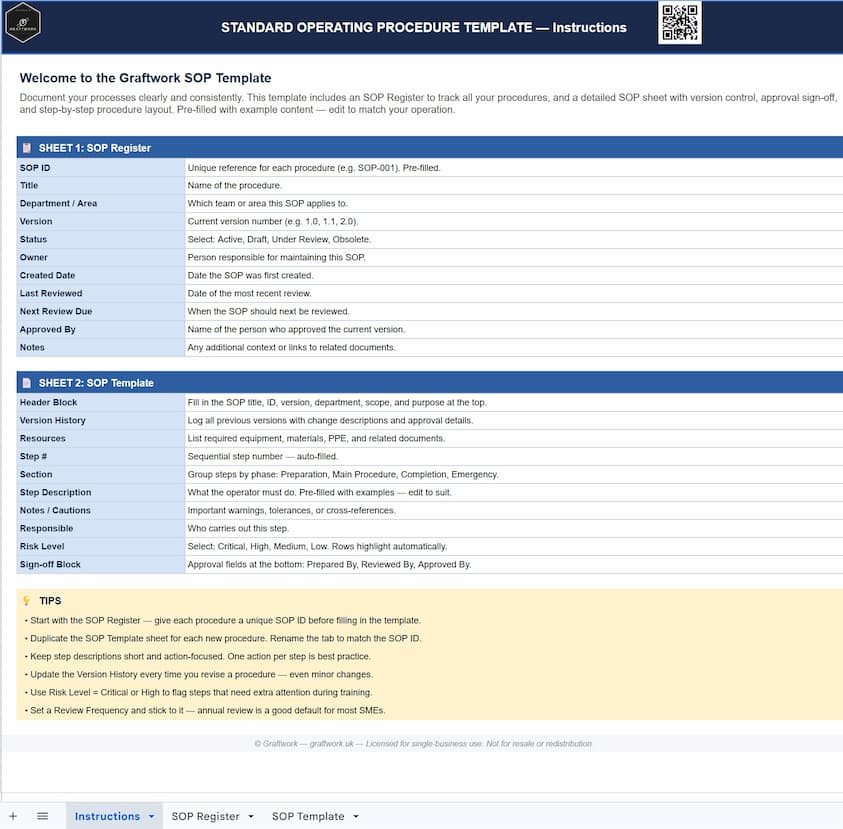Select the 'Responsible' label cell
The image size is (843, 829).
[101, 528]
